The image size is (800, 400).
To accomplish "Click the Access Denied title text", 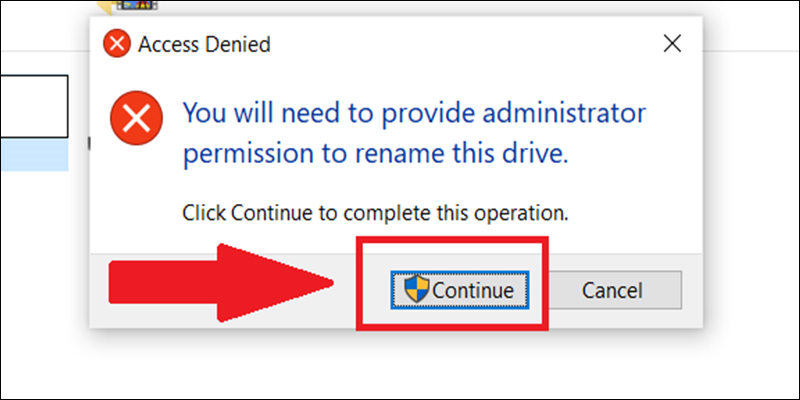I will click(204, 45).
